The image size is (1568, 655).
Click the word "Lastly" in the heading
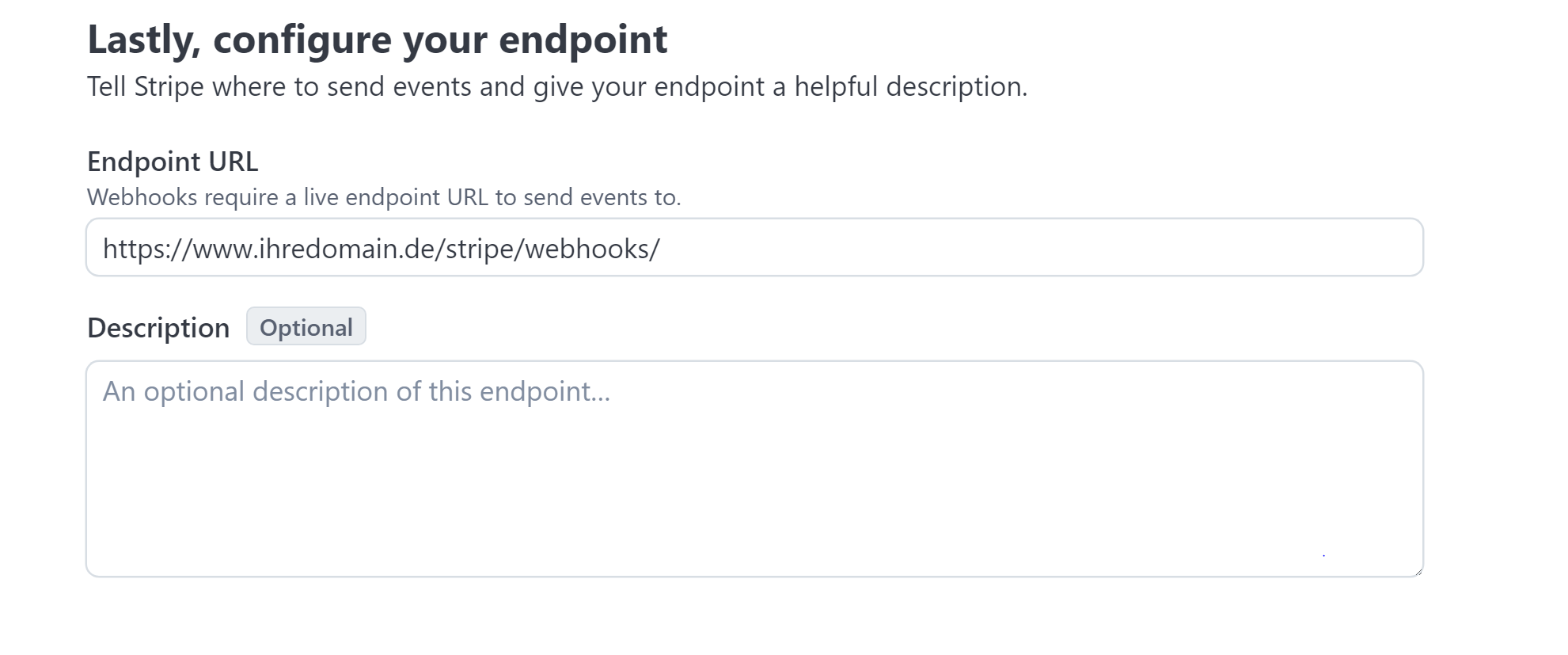tap(141, 40)
